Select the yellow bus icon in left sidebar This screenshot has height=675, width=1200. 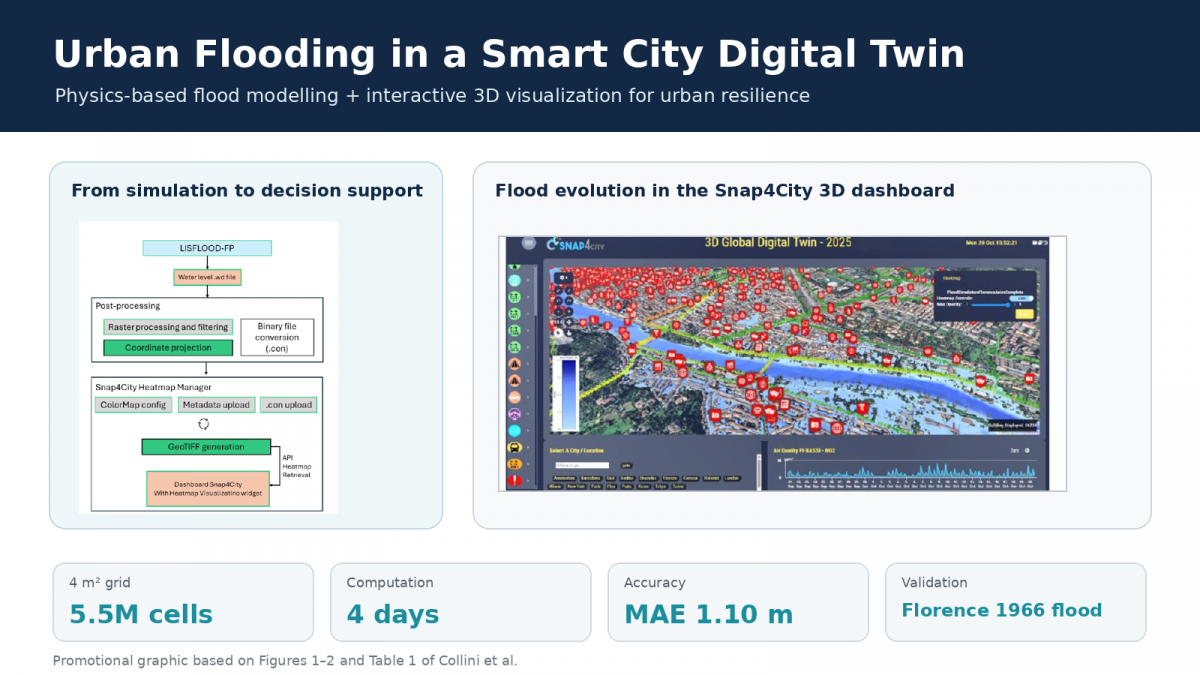click(x=514, y=447)
